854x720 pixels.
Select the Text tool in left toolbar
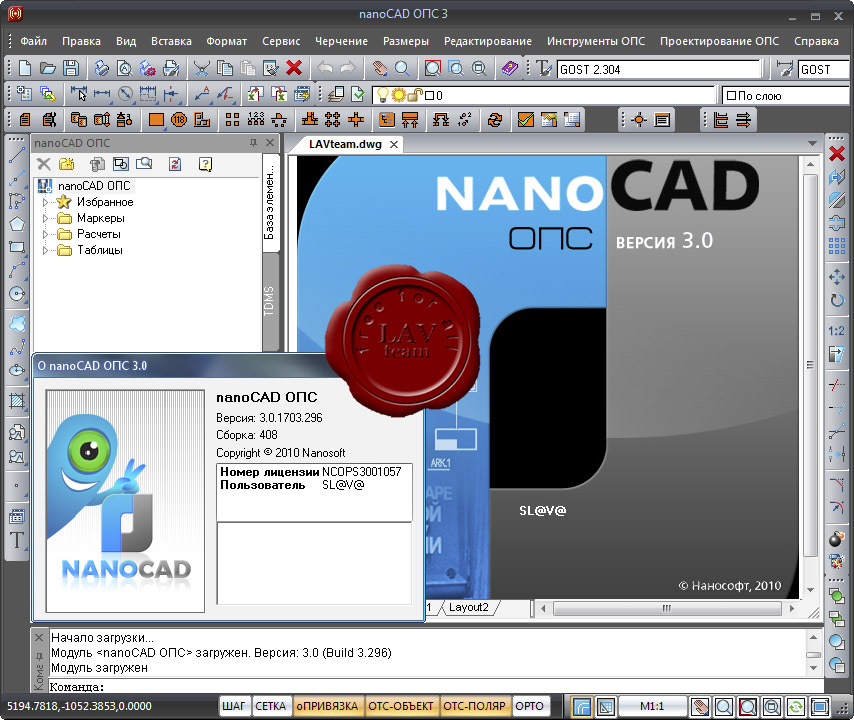pos(16,540)
